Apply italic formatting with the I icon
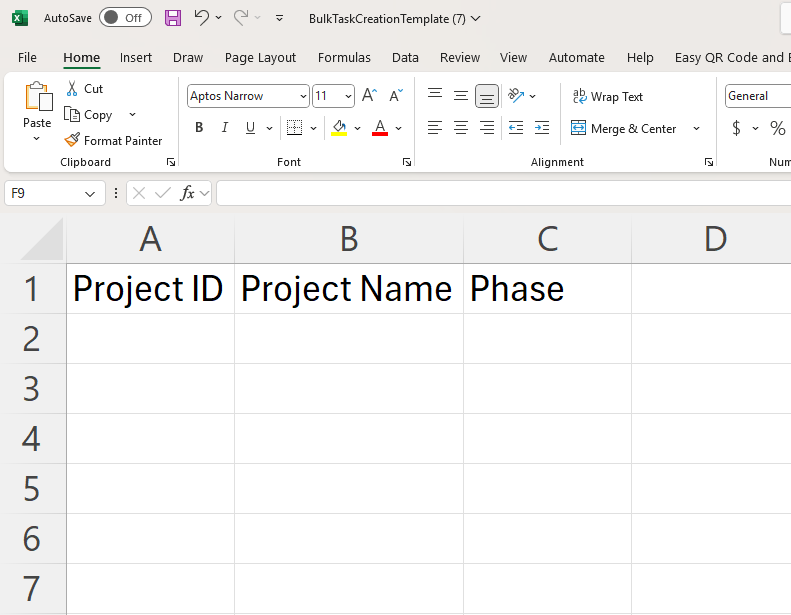This screenshot has width=791, height=615. tap(224, 128)
